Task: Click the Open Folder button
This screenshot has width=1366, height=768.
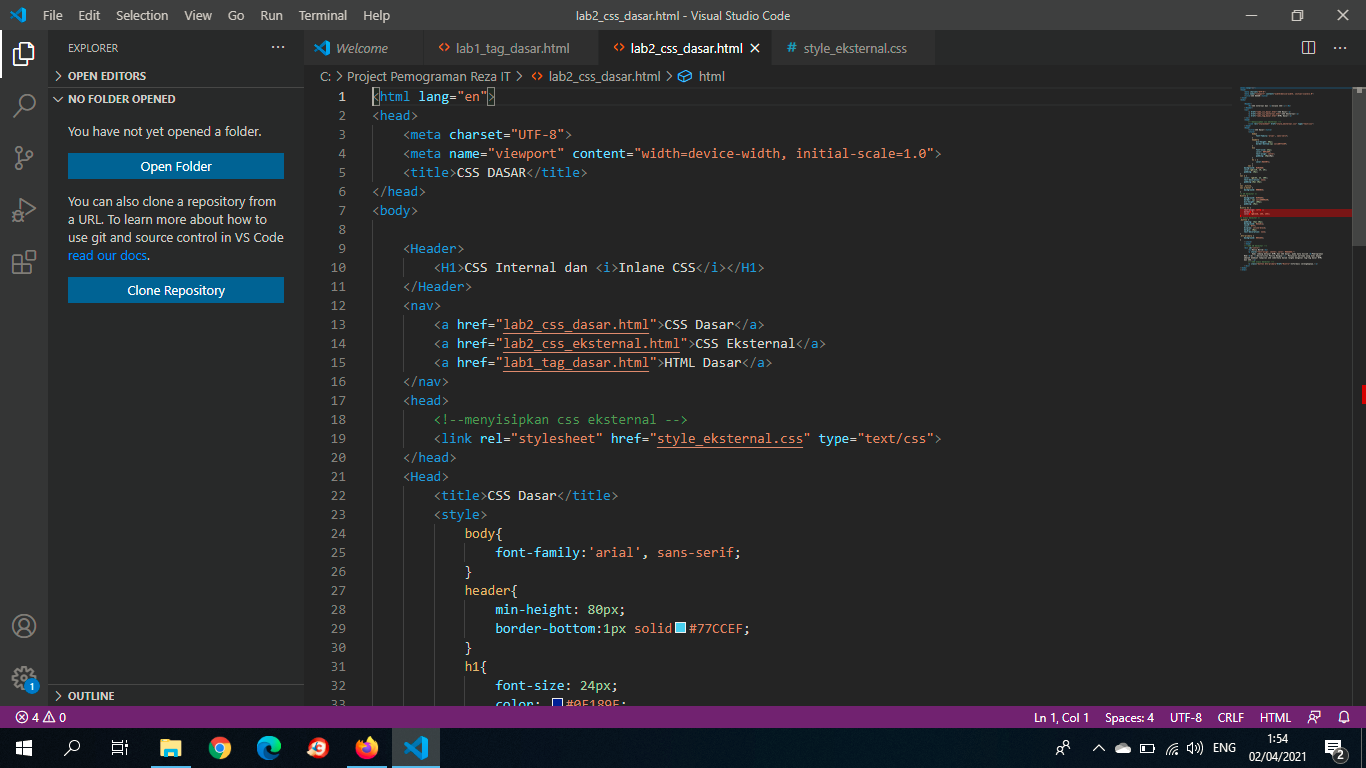Action: 176,166
